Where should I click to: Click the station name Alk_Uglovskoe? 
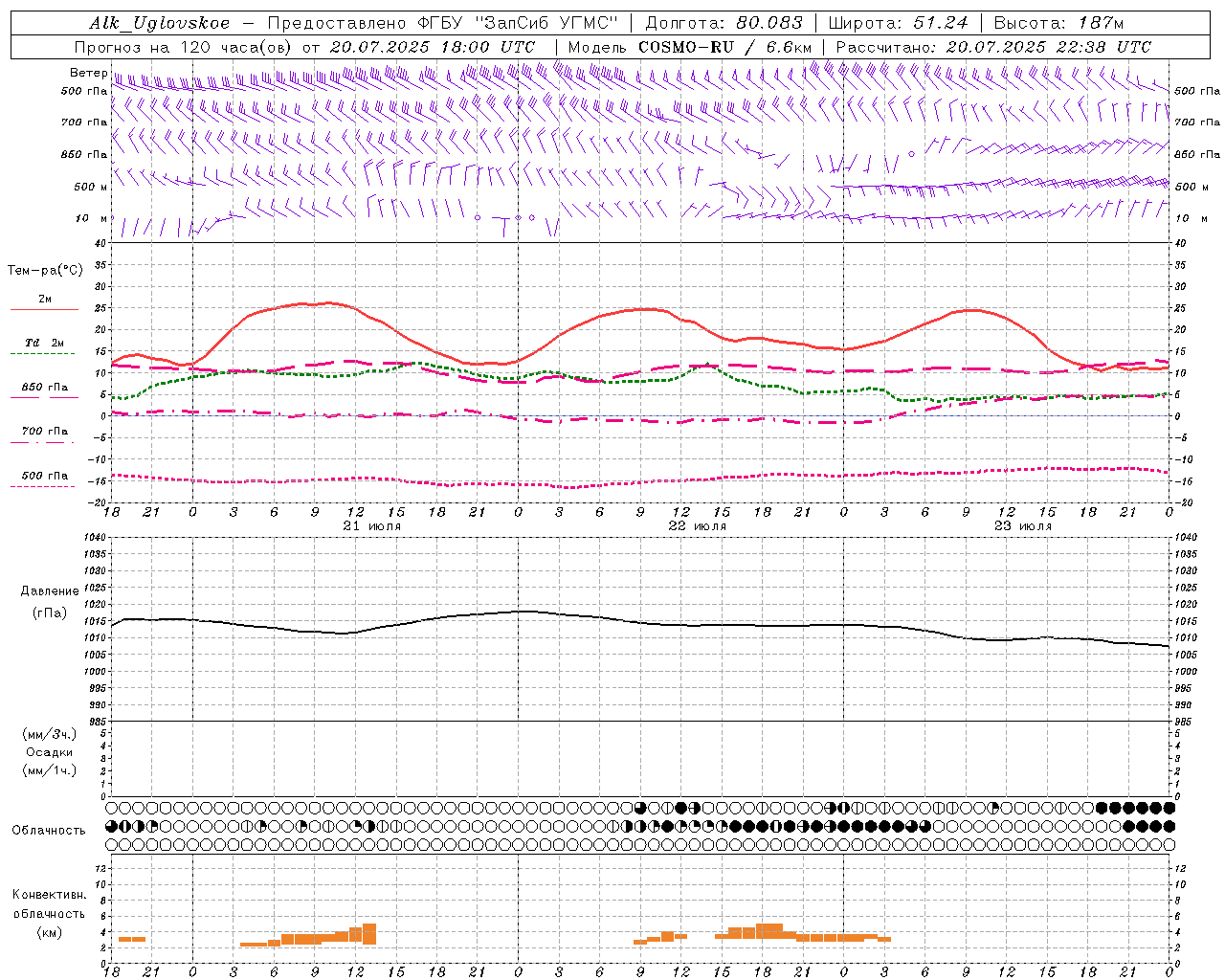coord(160,23)
